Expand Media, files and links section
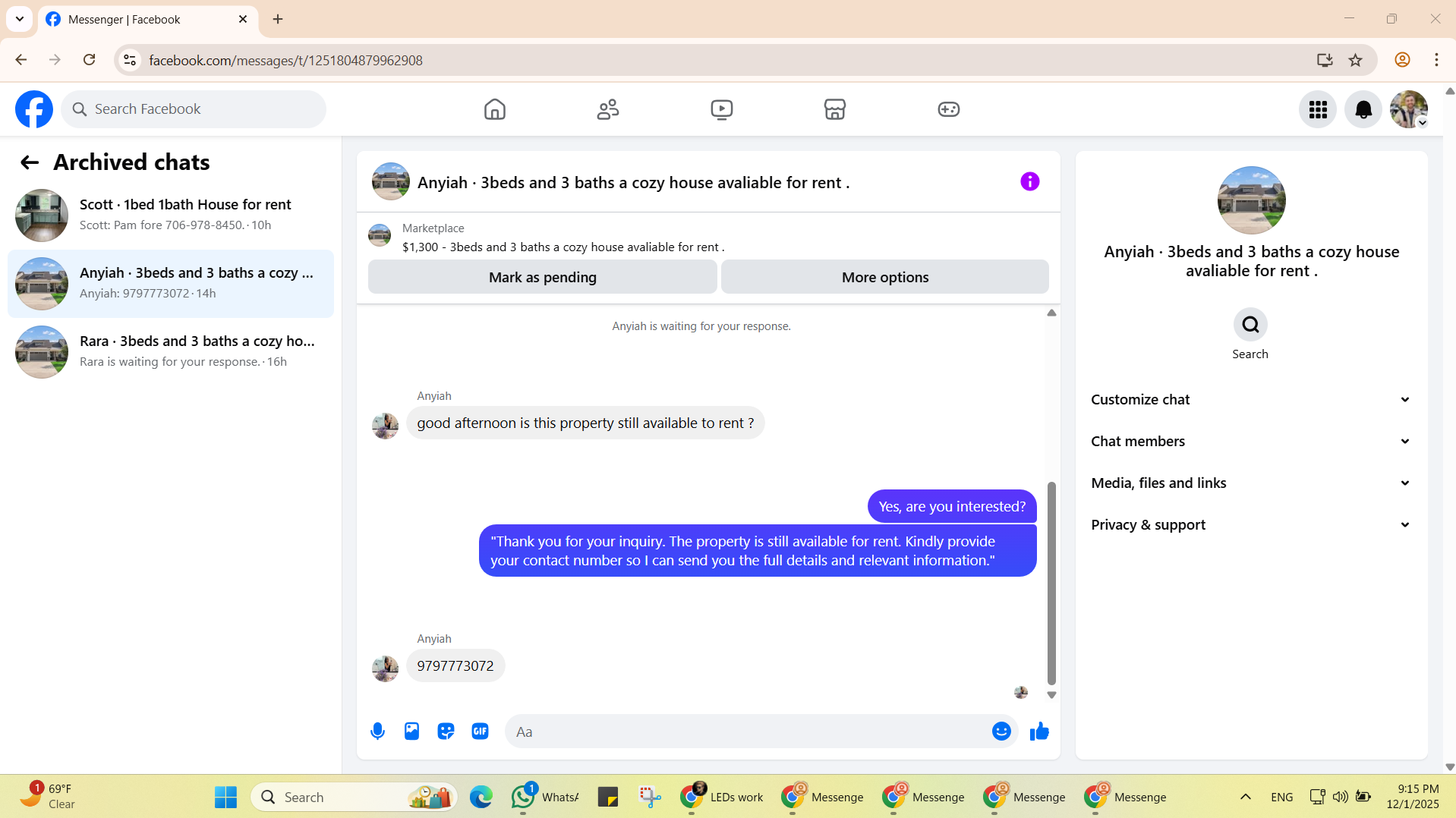Image resolution: width=1456 pixels, height=818 pixels. point(1250,483)
